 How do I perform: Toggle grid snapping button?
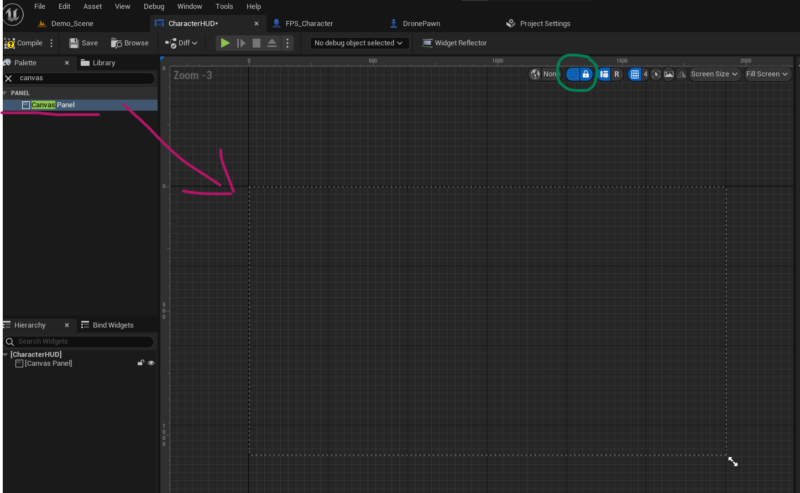pos(635,75)
